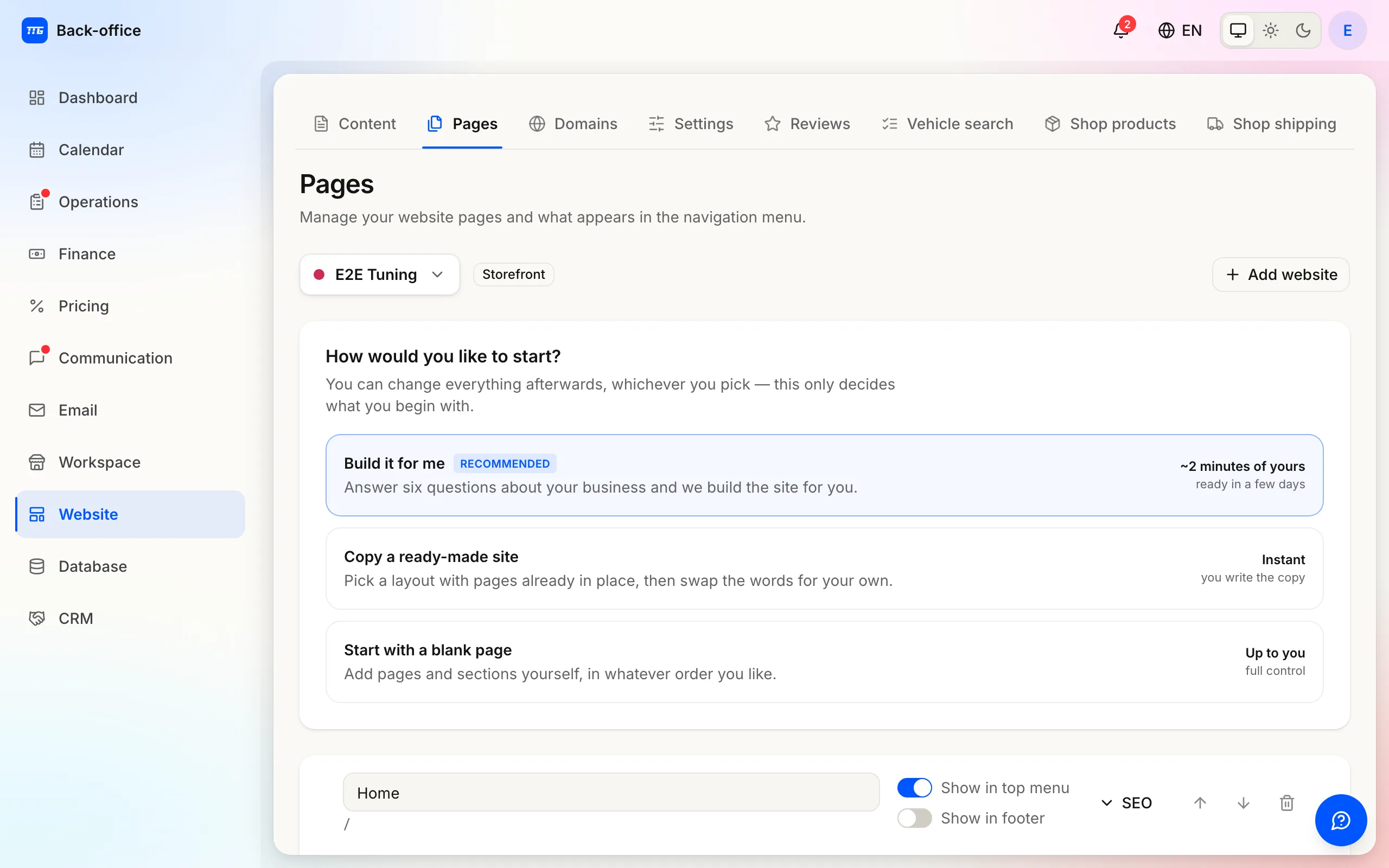
Task: Open Workspace in sidebar
Action: pyautogui.click(x=130, y=462)
